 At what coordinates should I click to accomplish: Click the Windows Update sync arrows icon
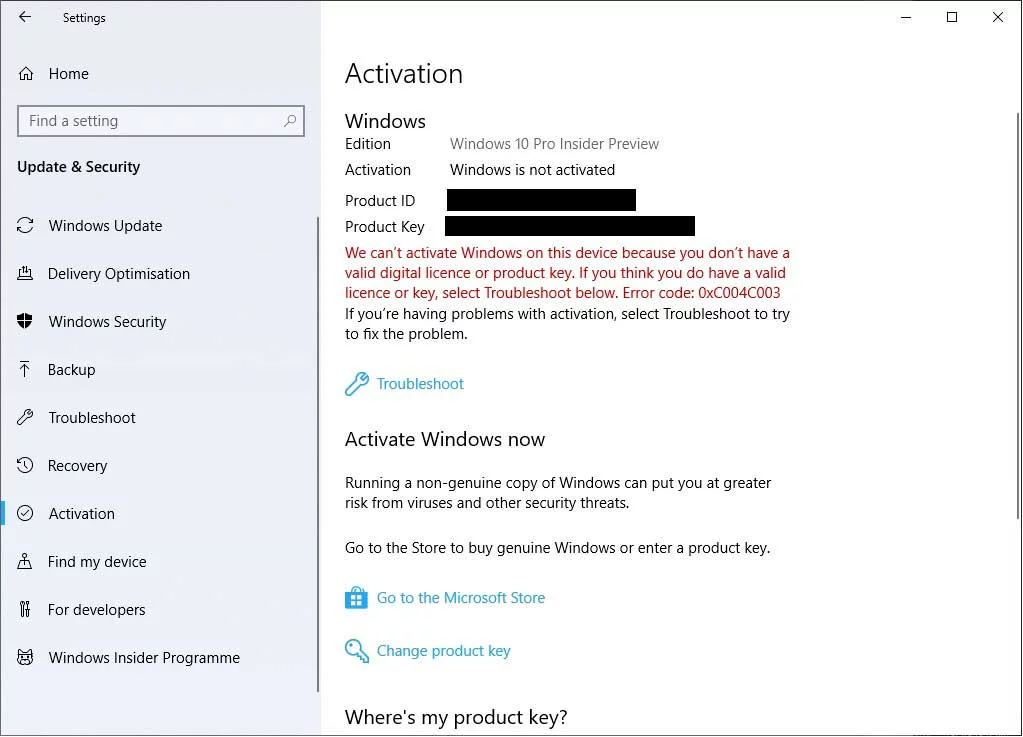[x=25, y=226]
